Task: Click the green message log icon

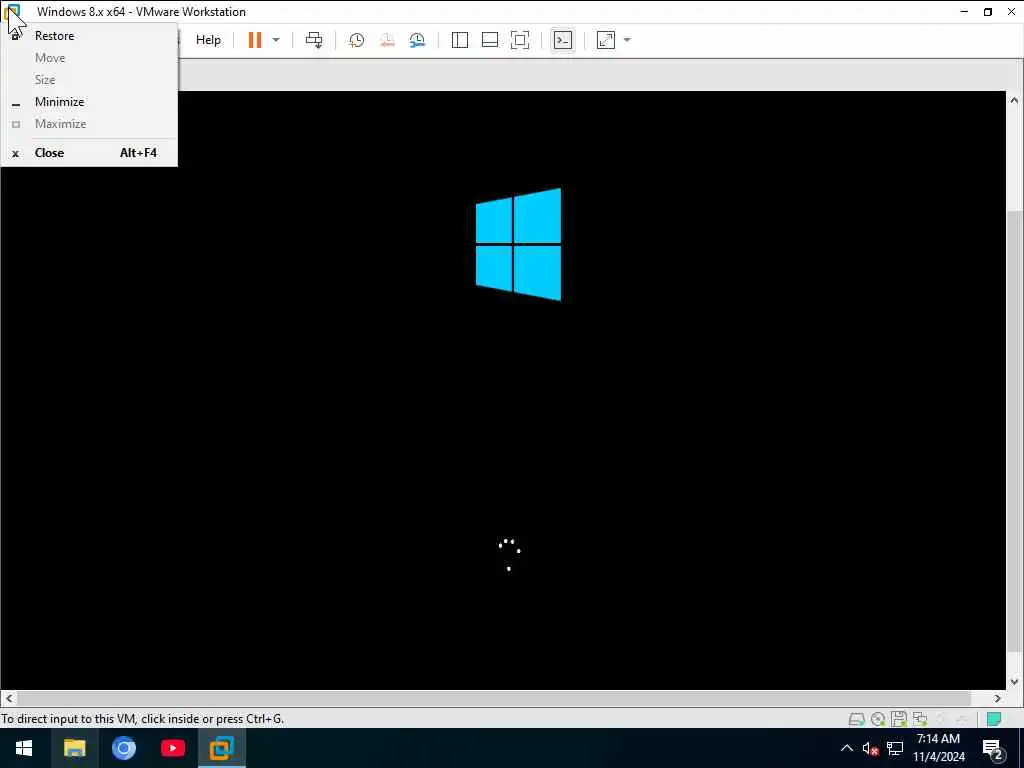Action: tap(994, 719)
